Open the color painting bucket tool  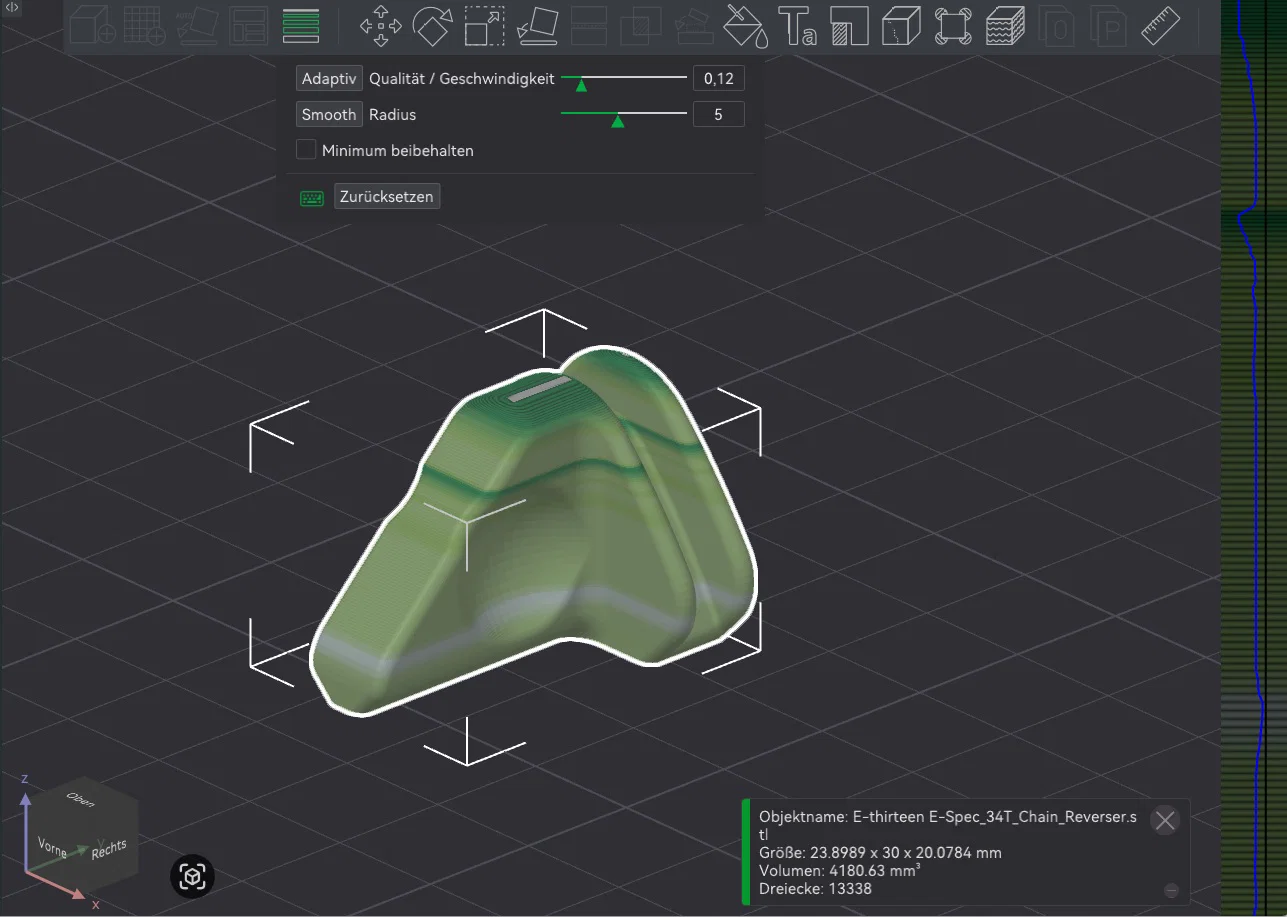tap(744, 26)
